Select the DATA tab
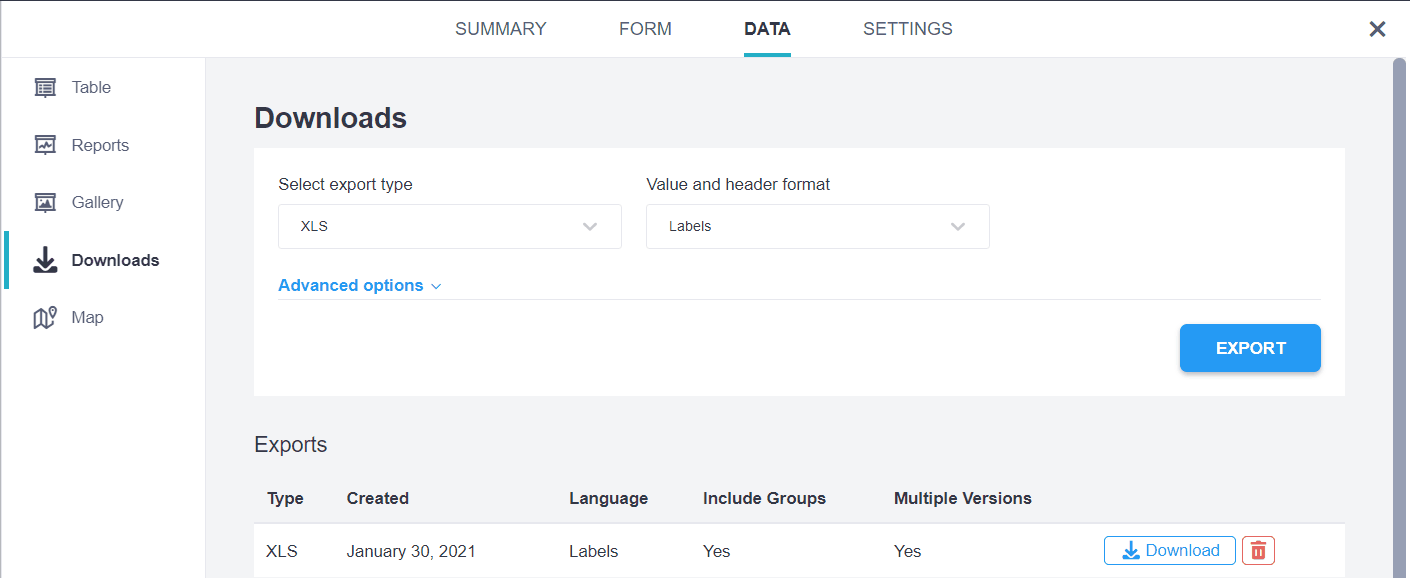Screen dimensions: 1410x578 point(767,29)
